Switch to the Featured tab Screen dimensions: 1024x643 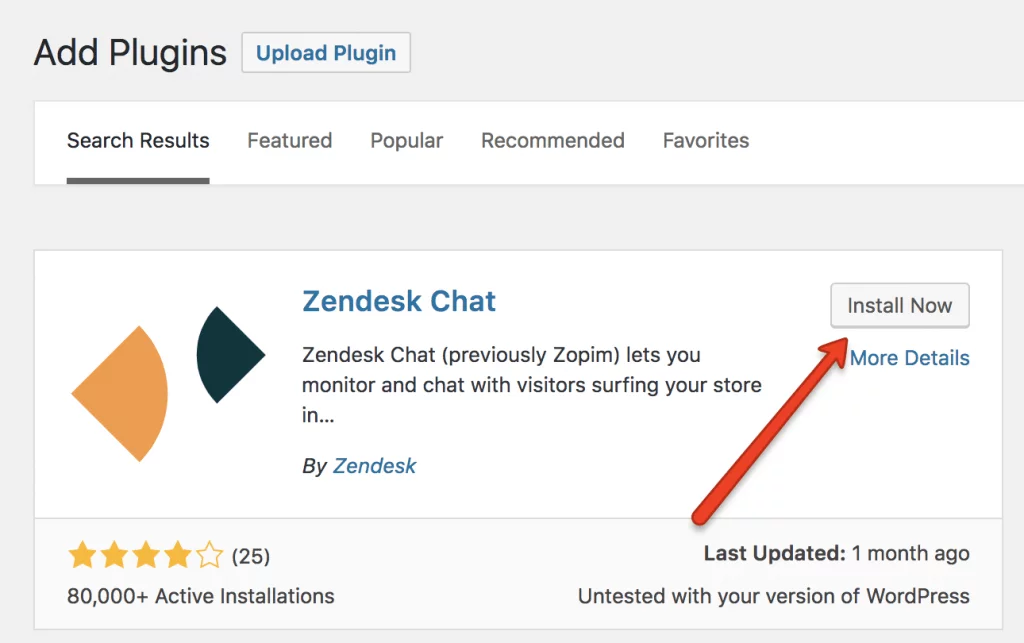(290, 141)
